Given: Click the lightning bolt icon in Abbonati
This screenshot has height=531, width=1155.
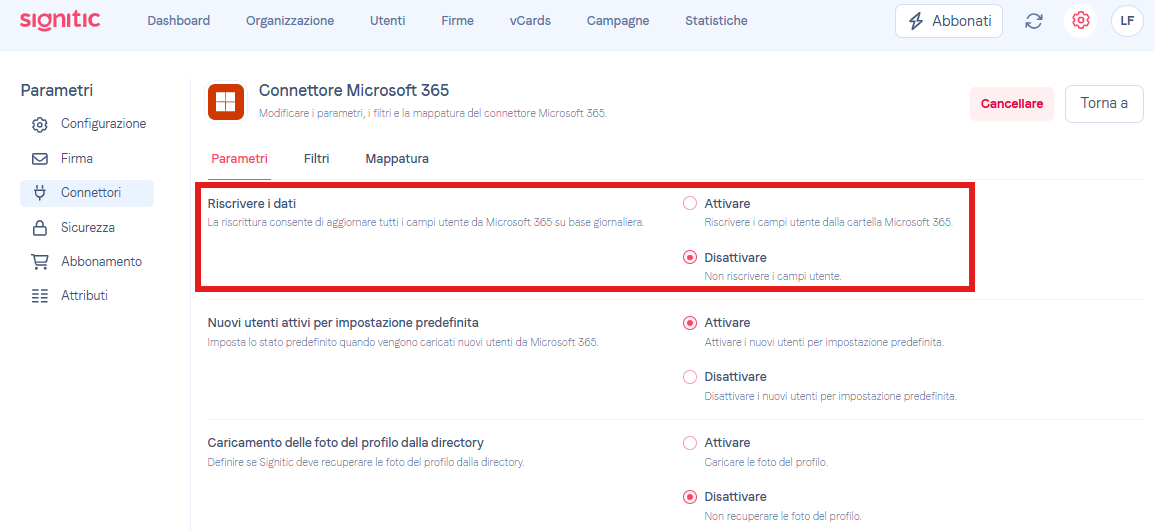Looking at the screenshot, I should coord(916,21).
